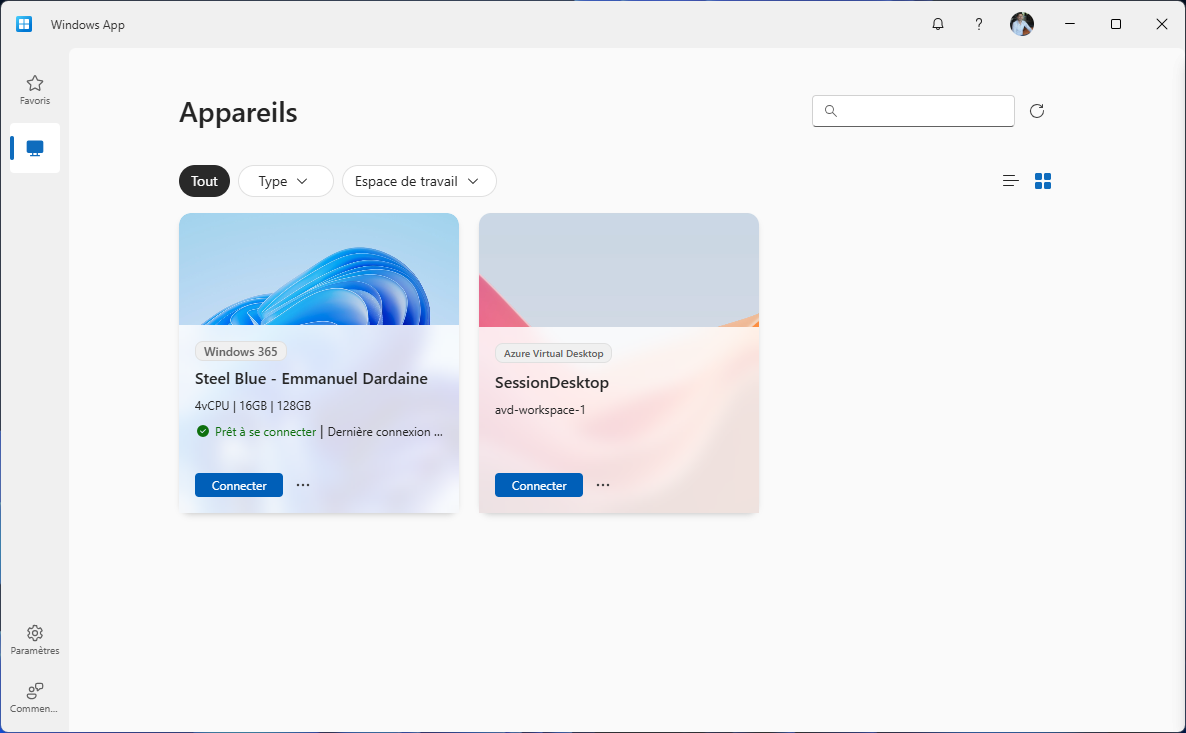The width and height of the screenshot is (1186, 733).
Task: Connect to Steel Blue Cloud PC
Action: [239, 485]
